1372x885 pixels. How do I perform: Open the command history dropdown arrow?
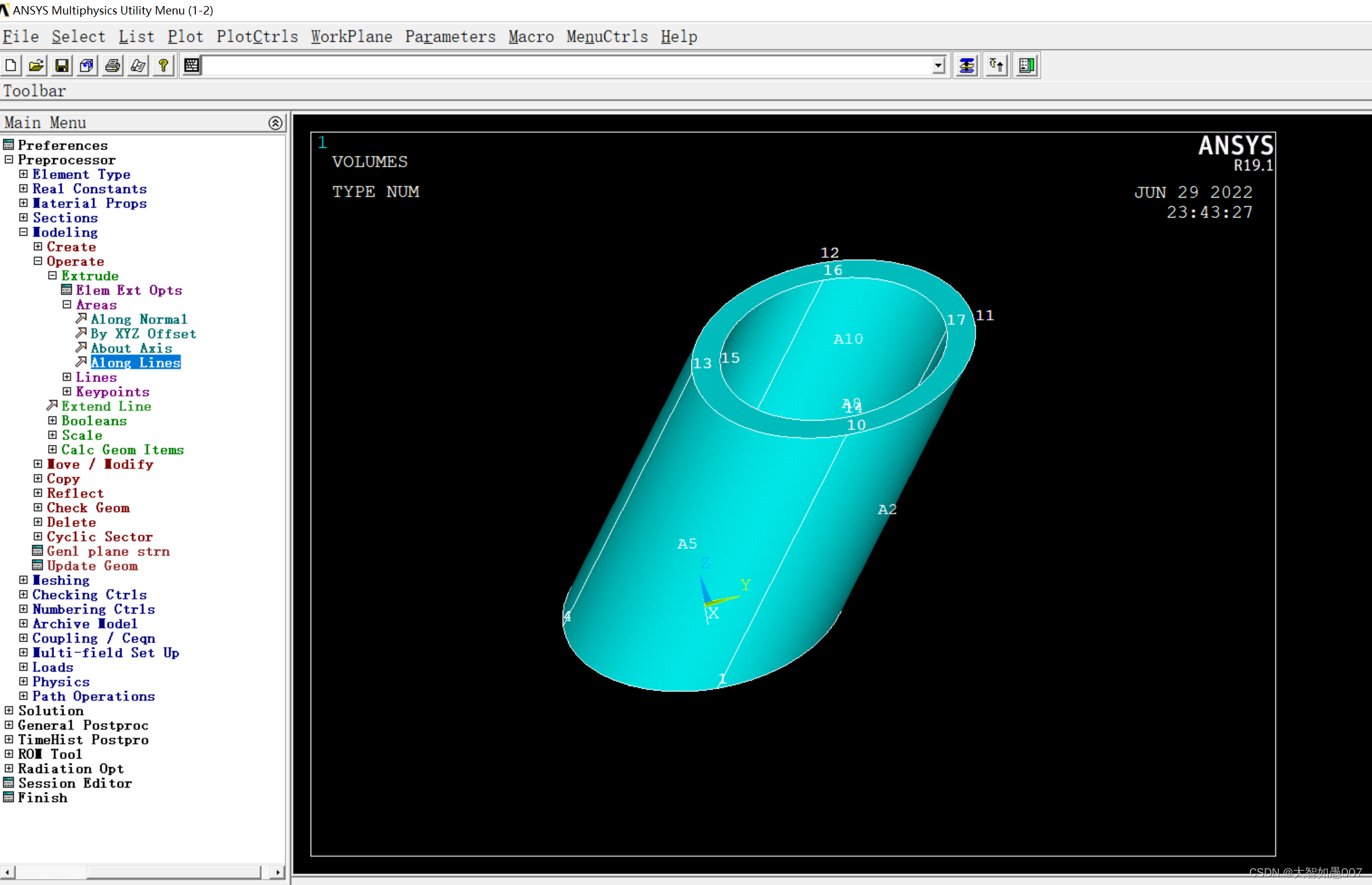point(938,65)
